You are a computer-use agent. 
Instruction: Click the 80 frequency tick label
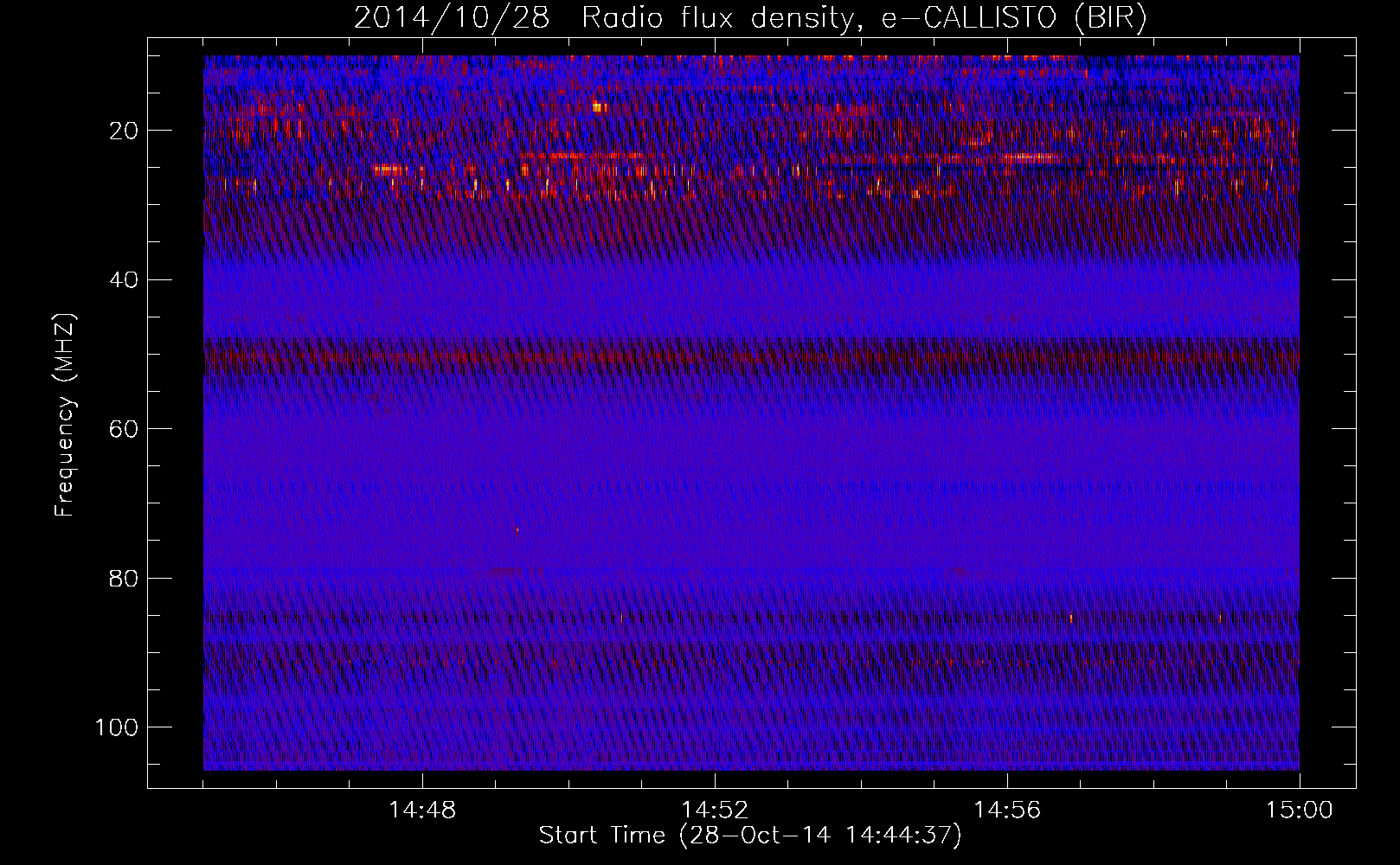click(125, 578)
